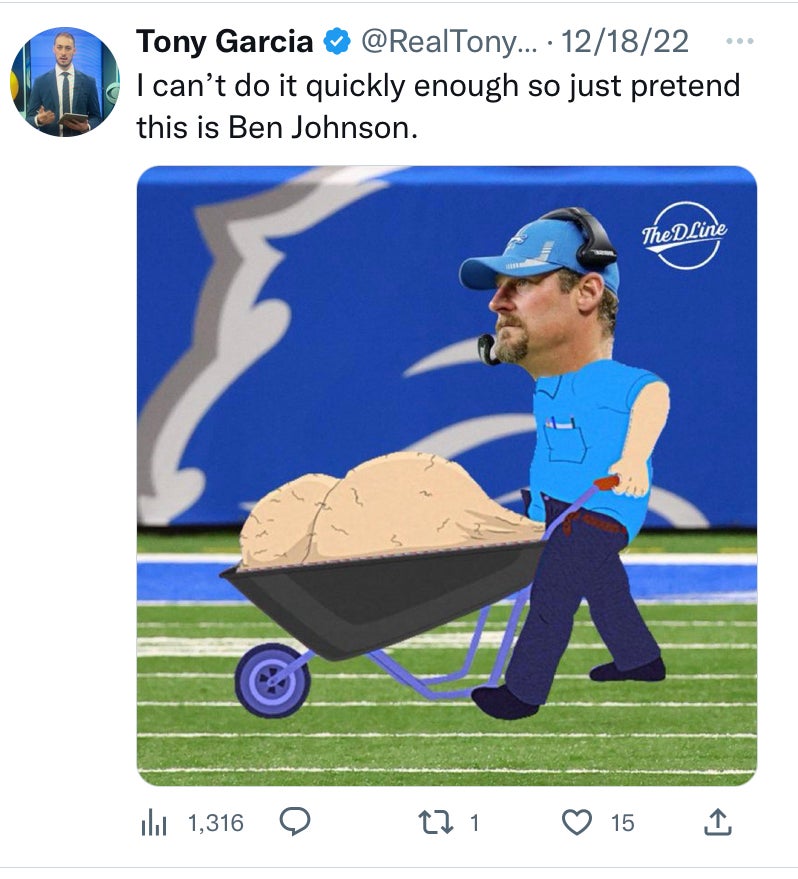Screen dimensions: 798x879
Task: Reply using the speech bubble icon
Action: [292, 822]
